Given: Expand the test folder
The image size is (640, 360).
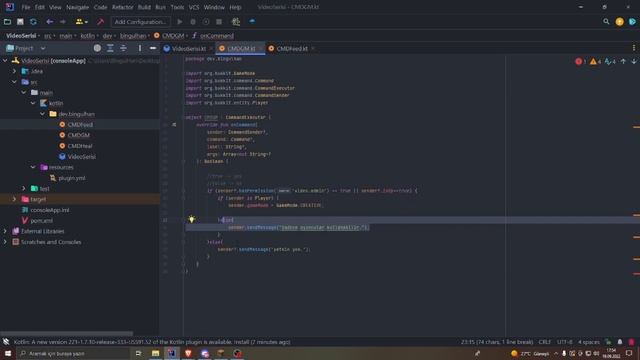Looking at the screenshot, I should (x=24, y=189).
